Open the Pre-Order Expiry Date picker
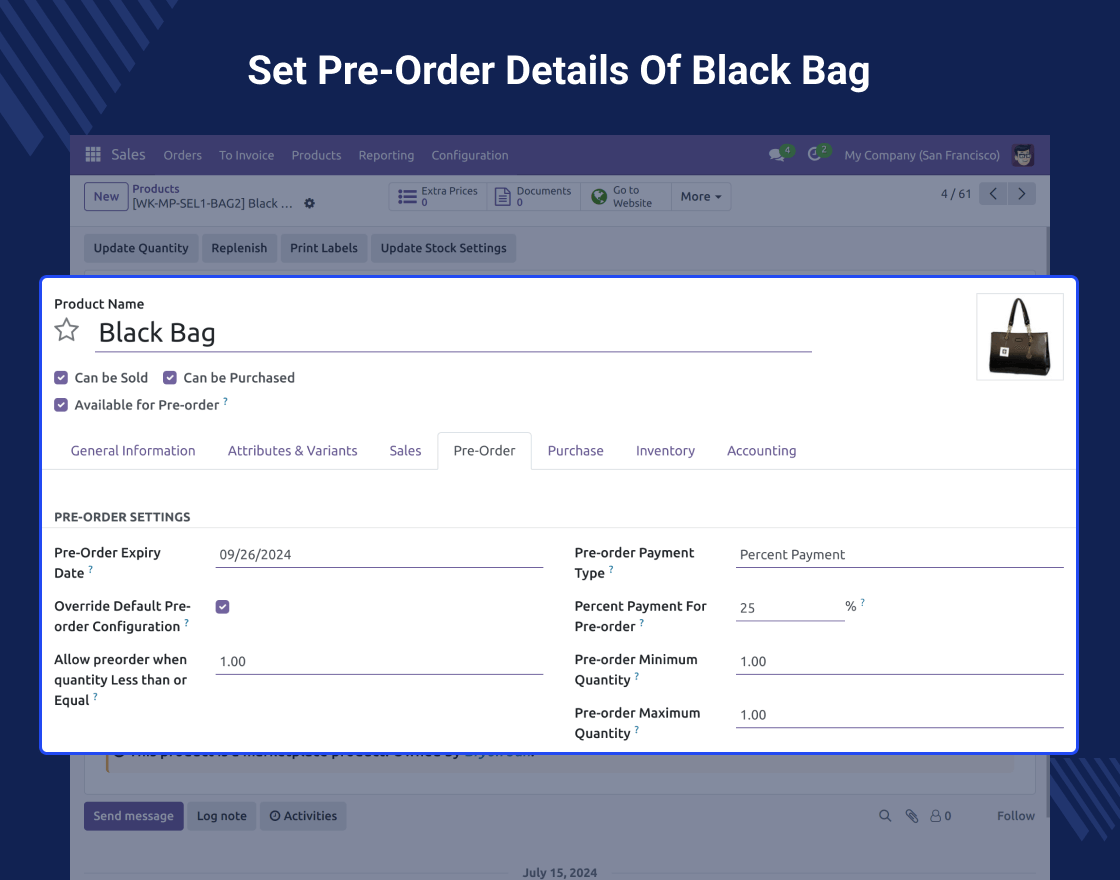 coord(379,554)
